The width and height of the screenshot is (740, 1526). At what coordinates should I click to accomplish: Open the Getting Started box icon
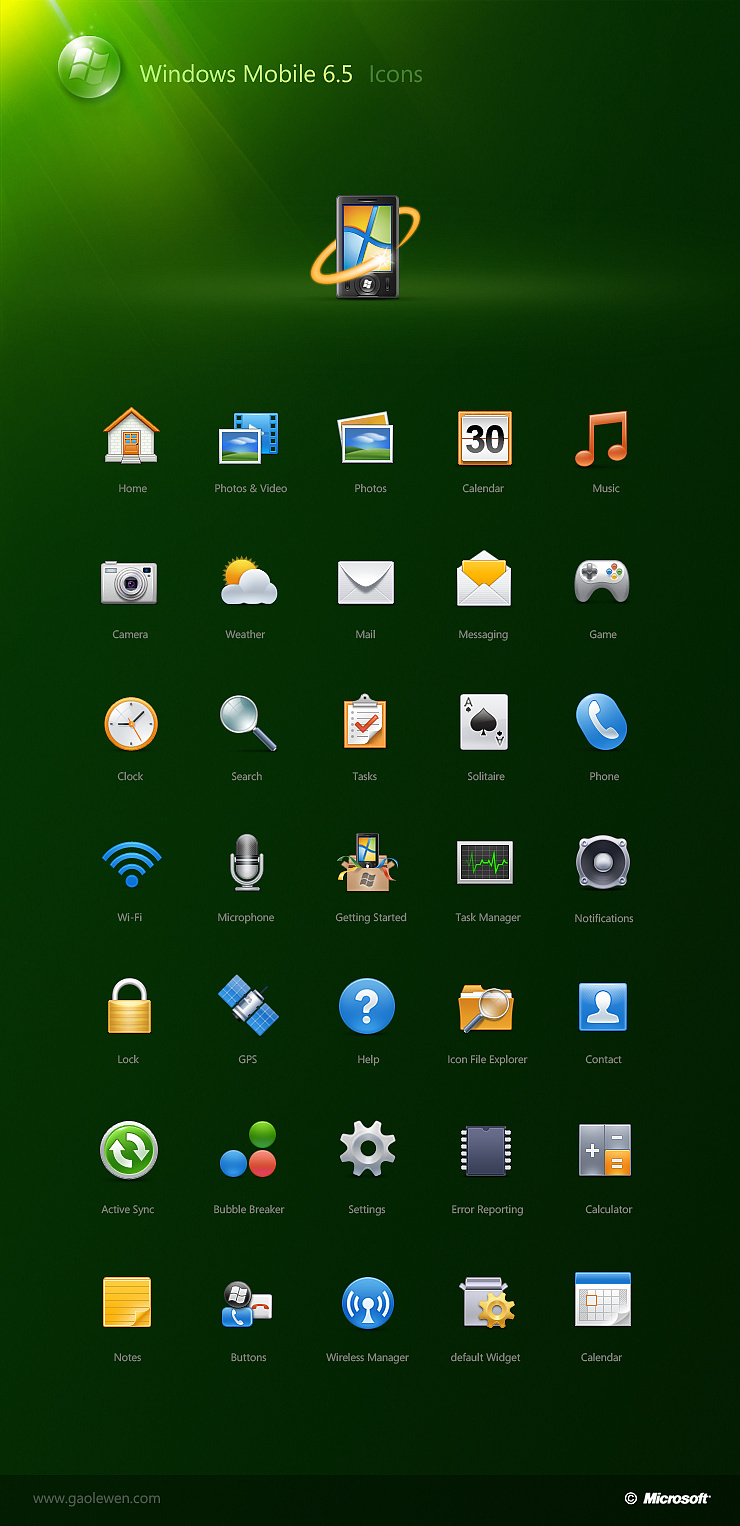coord(367,863)
